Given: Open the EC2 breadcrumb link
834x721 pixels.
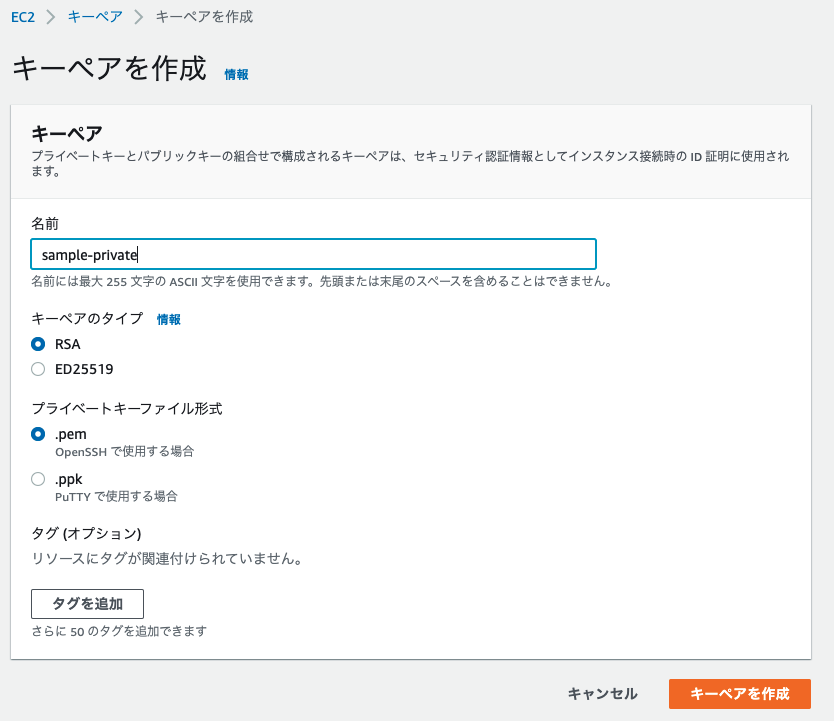Looking at the screenshot, I should [x=22, y=16].
